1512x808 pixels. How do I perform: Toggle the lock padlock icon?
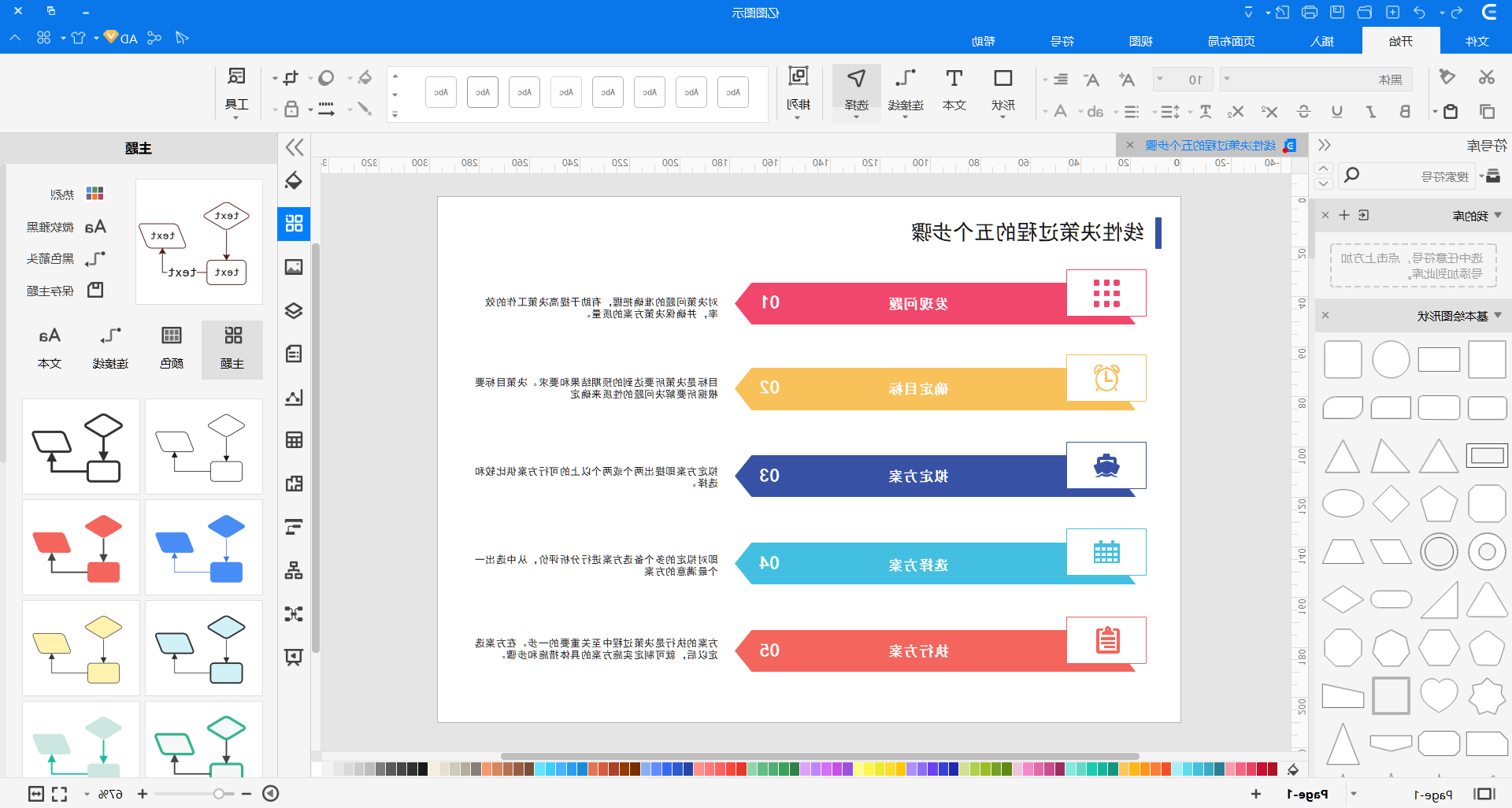291,109
